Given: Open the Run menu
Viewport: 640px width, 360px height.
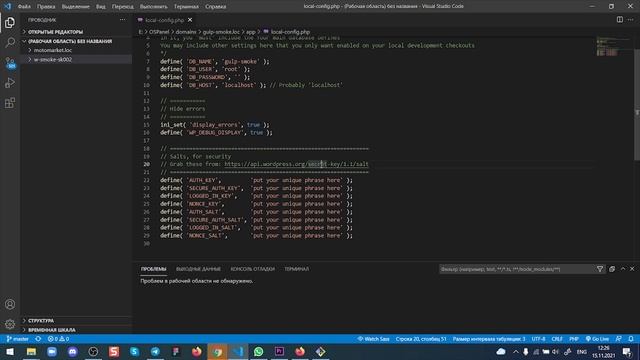Looking at the screenshot, I should pos(153,6).
